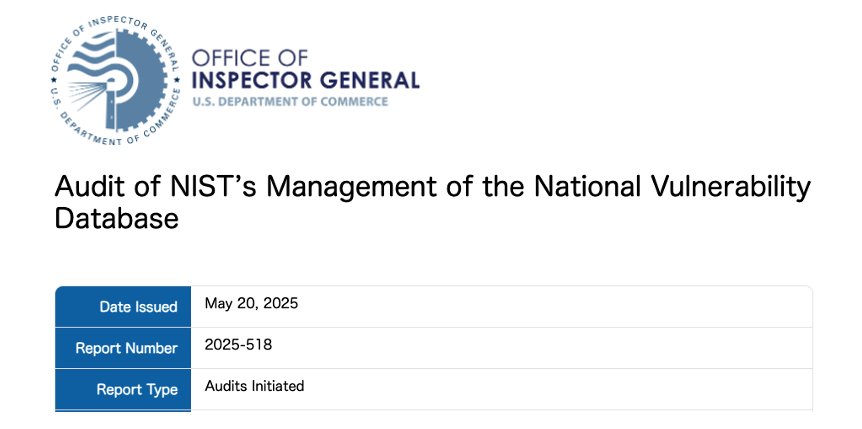Click the report number "2025-518"

tap(238, 344)
